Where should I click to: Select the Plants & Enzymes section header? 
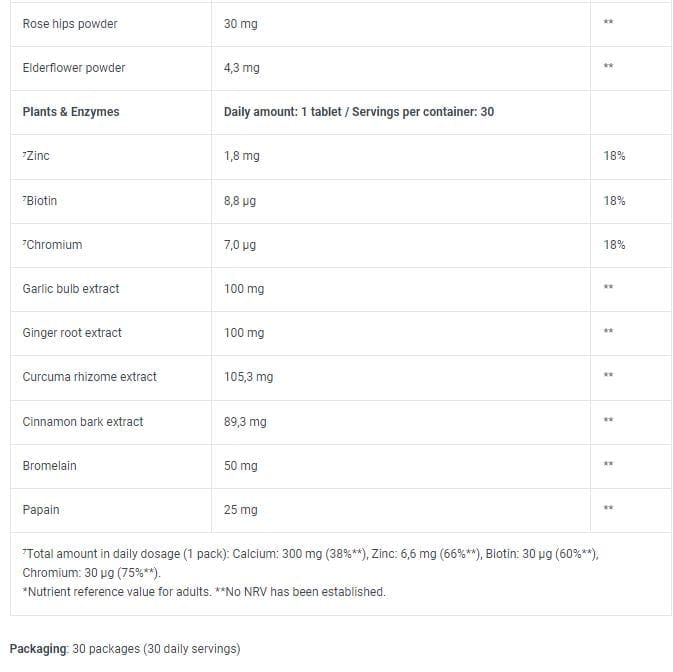(x=70, y=112)
